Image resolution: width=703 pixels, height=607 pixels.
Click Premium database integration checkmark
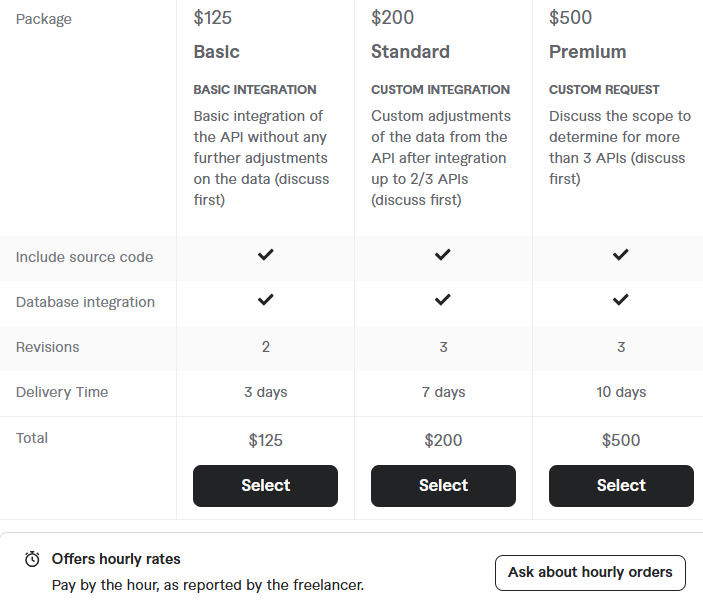click(x=621, y=299)
